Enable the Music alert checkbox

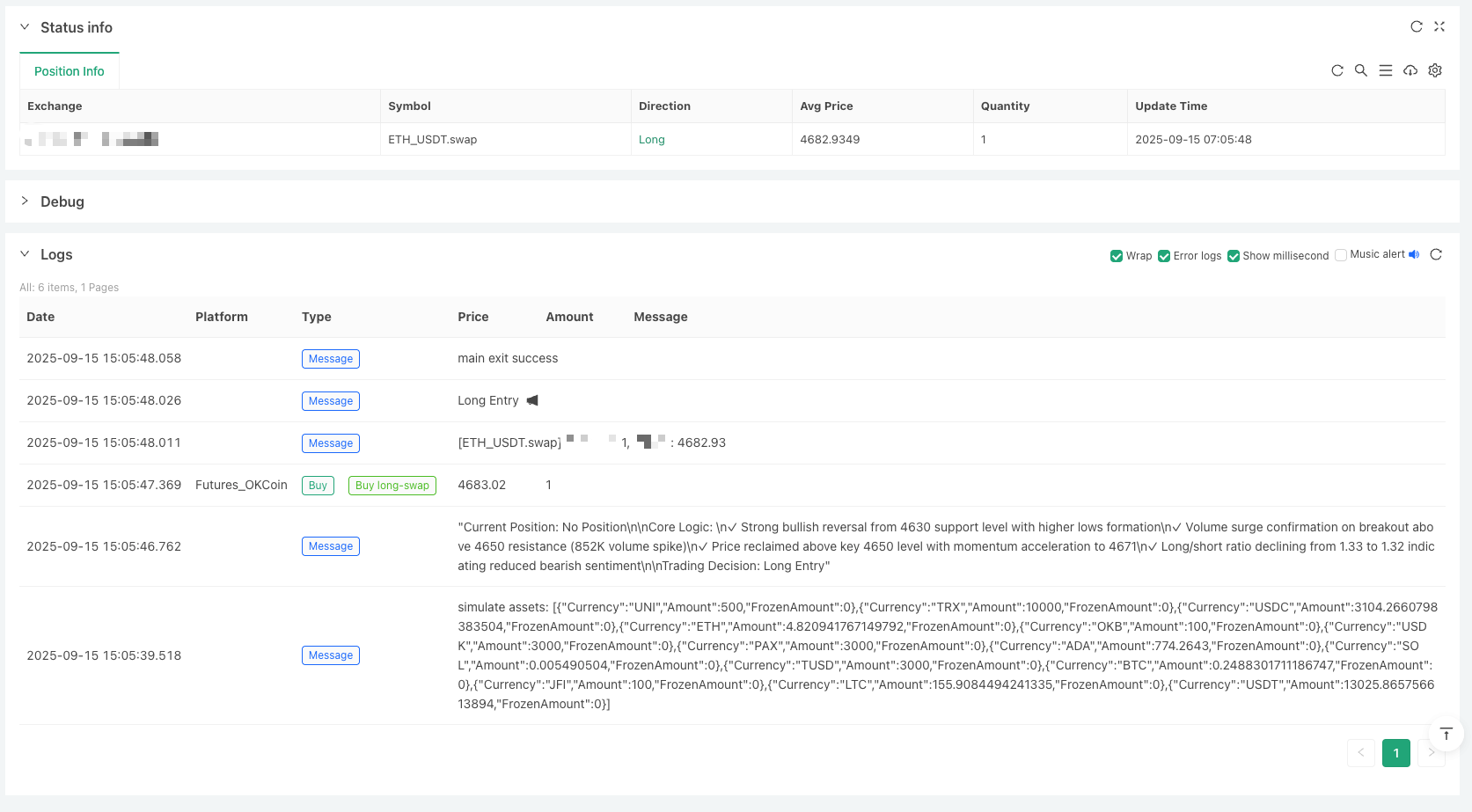pyautogui.click(x=1341, y=254)
